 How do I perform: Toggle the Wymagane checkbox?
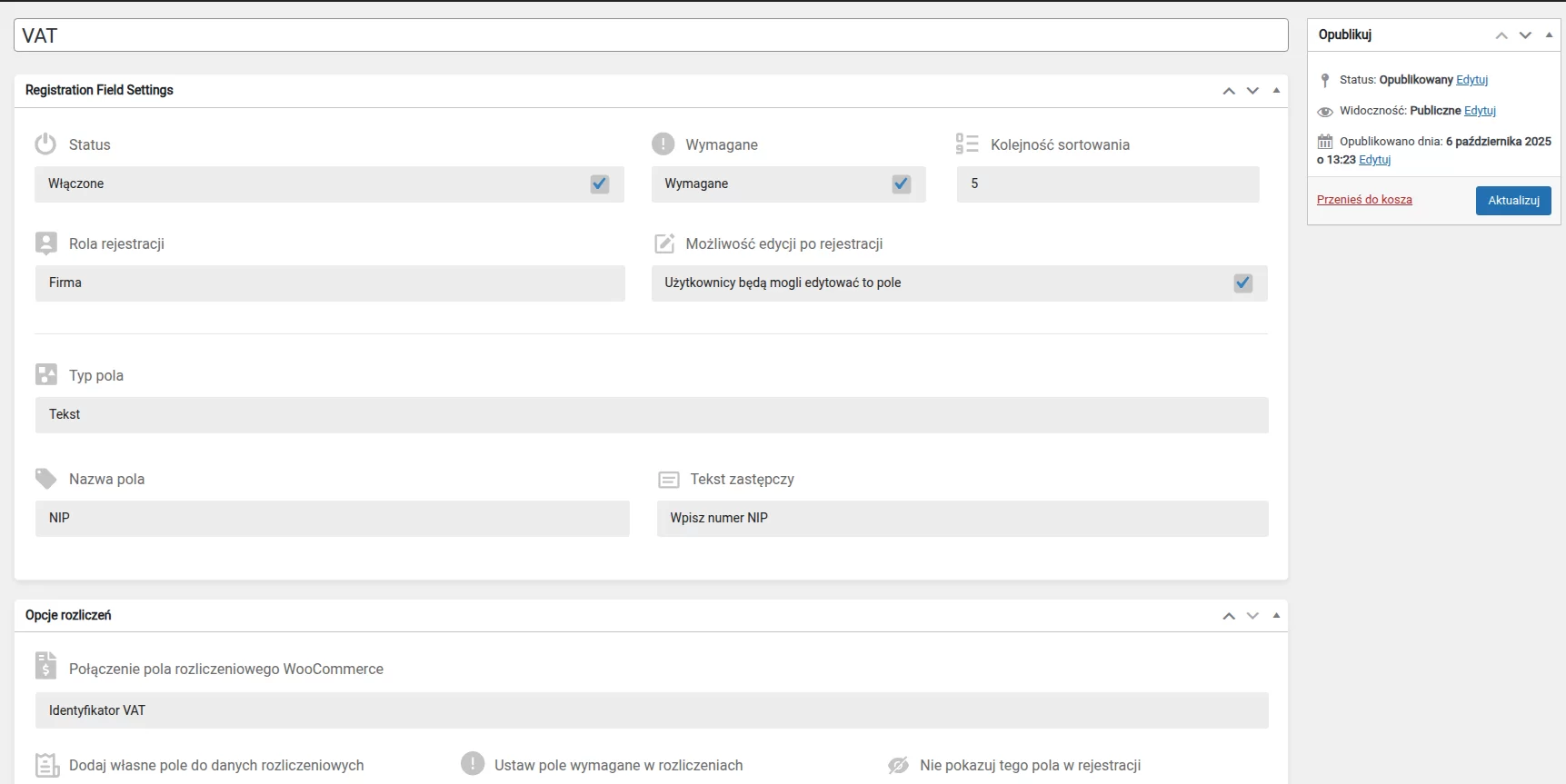pos(902,184)
